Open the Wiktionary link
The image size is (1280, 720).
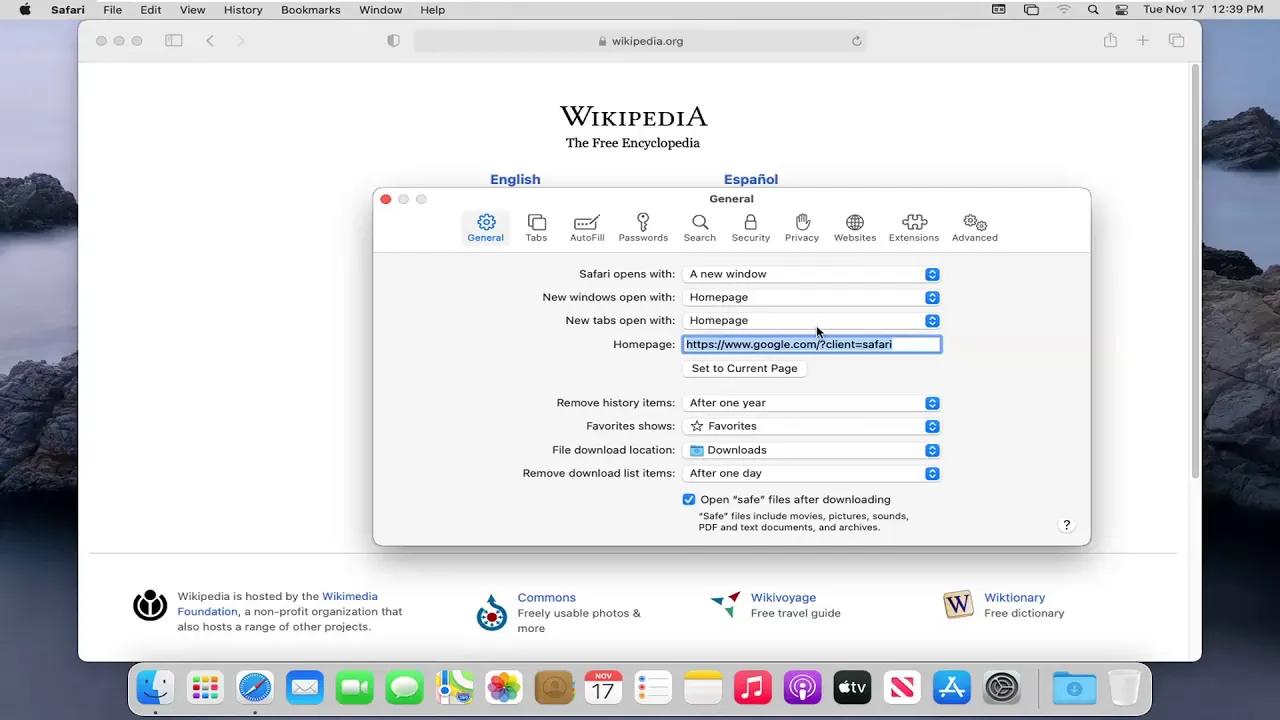point(1014,597)
